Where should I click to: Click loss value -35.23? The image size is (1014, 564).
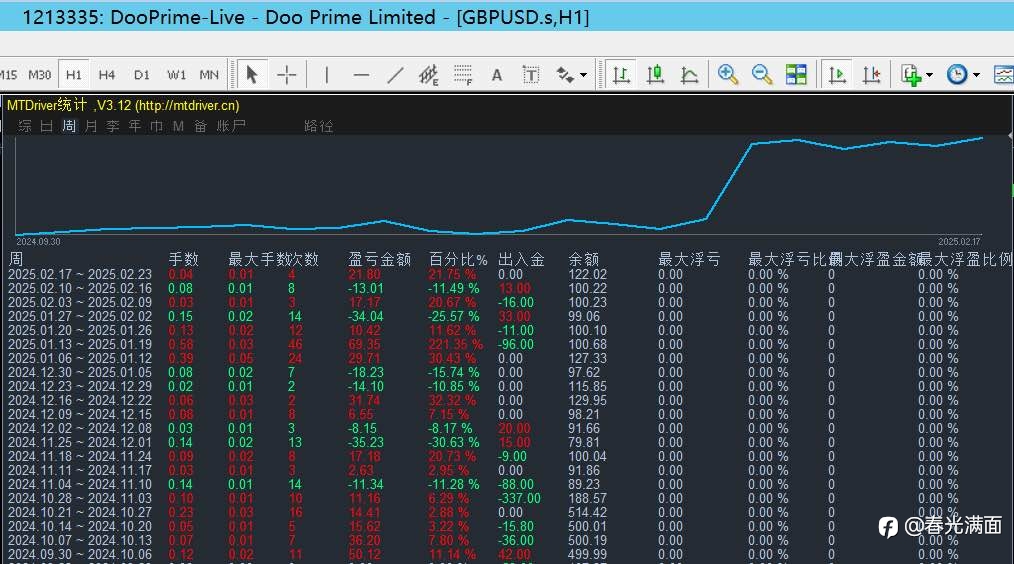tap(365, 442)
